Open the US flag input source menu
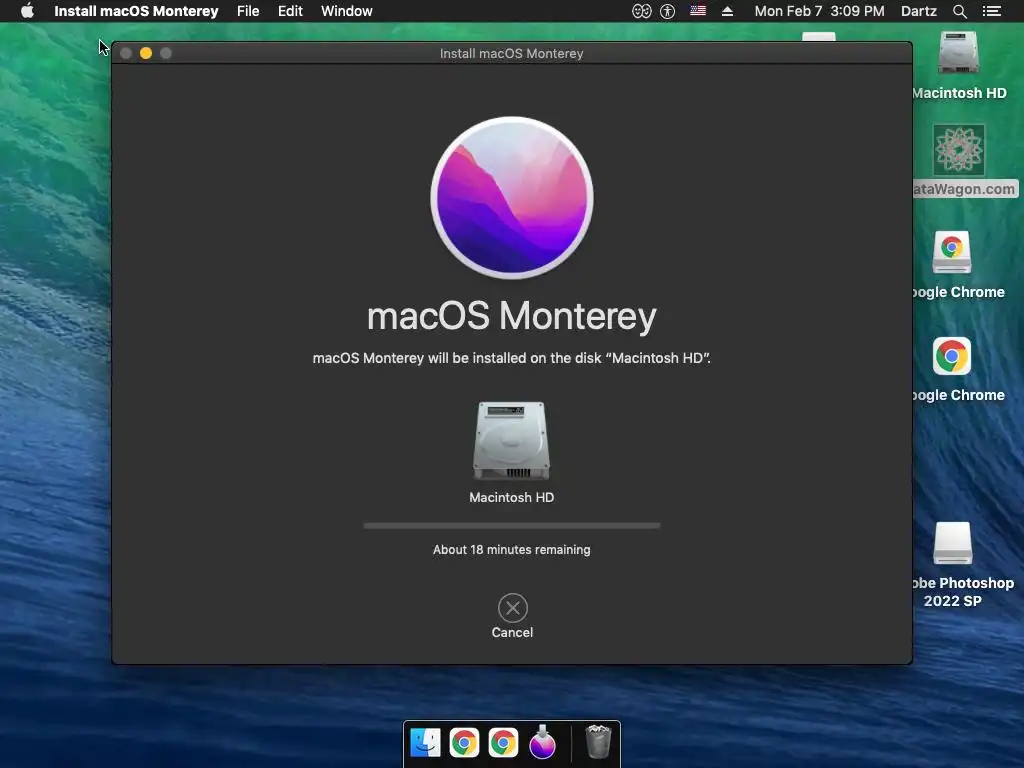Image resolution: width=1024 pixels, height=768 pixels. tap(698, 10)
